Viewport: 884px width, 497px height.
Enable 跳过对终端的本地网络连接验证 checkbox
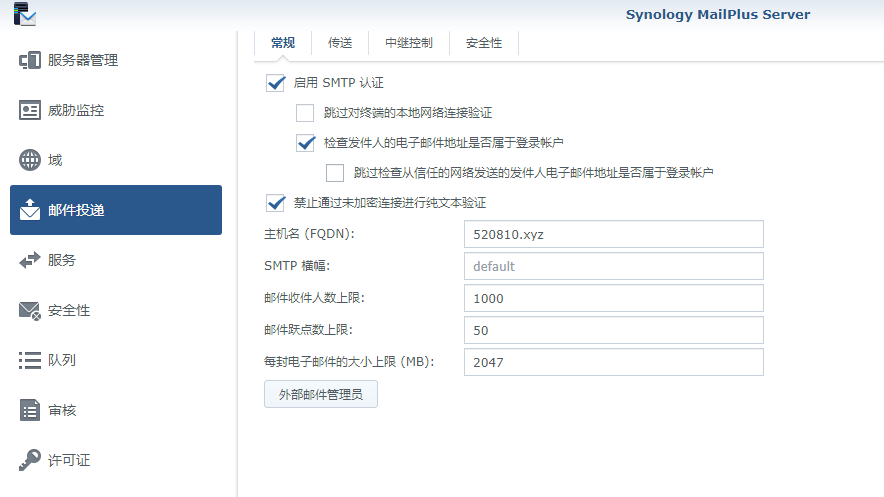[306, 113]
